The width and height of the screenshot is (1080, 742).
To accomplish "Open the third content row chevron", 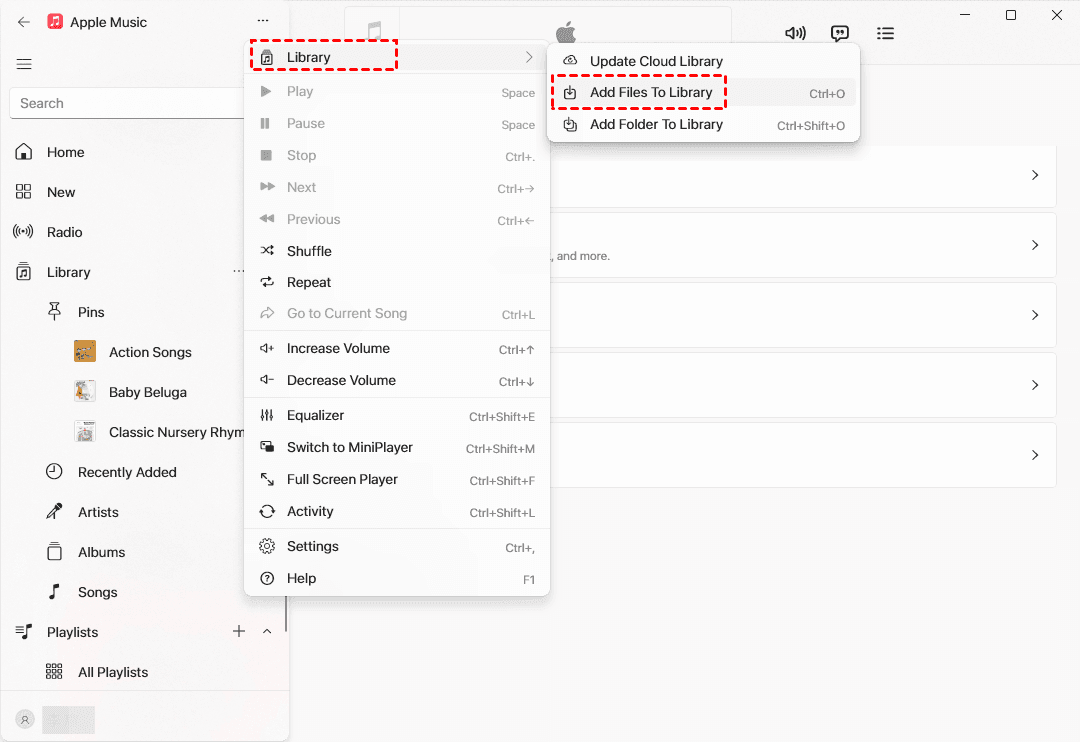I will (1035, 315).
